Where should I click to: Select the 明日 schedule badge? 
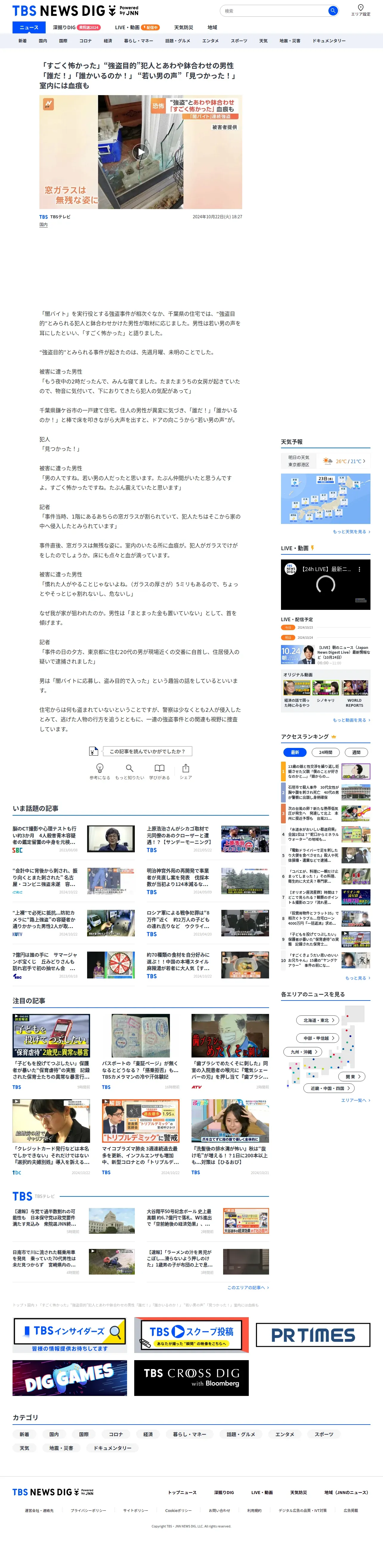tap(288, 638)
